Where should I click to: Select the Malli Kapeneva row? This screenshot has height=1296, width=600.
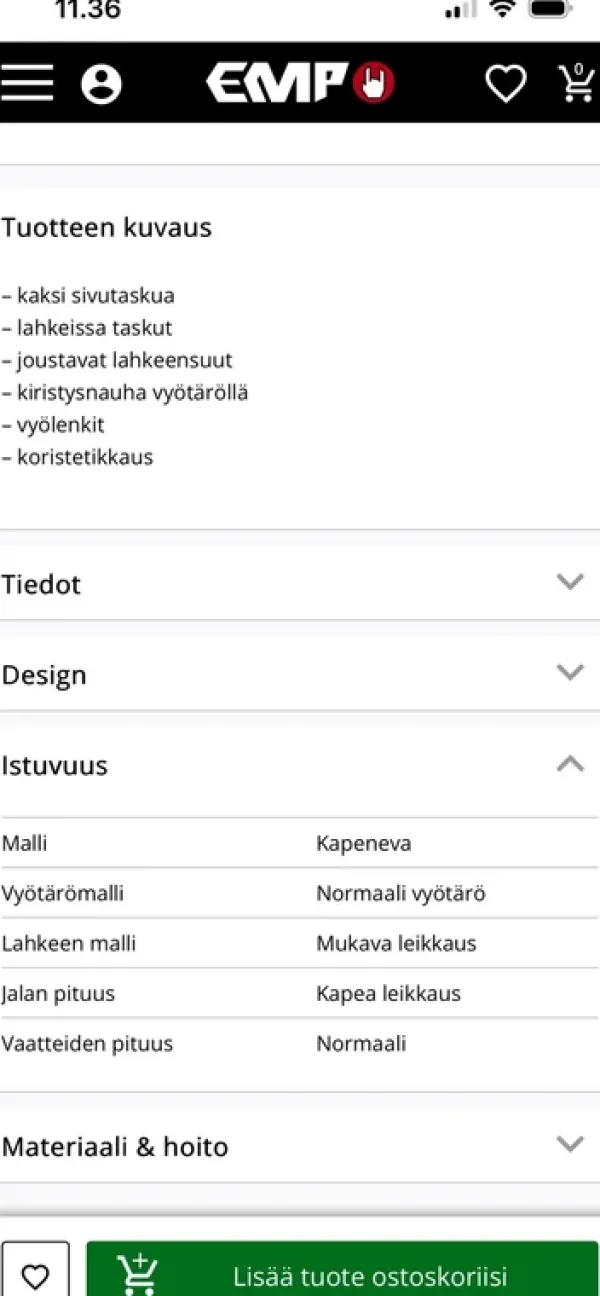point(300,843)
